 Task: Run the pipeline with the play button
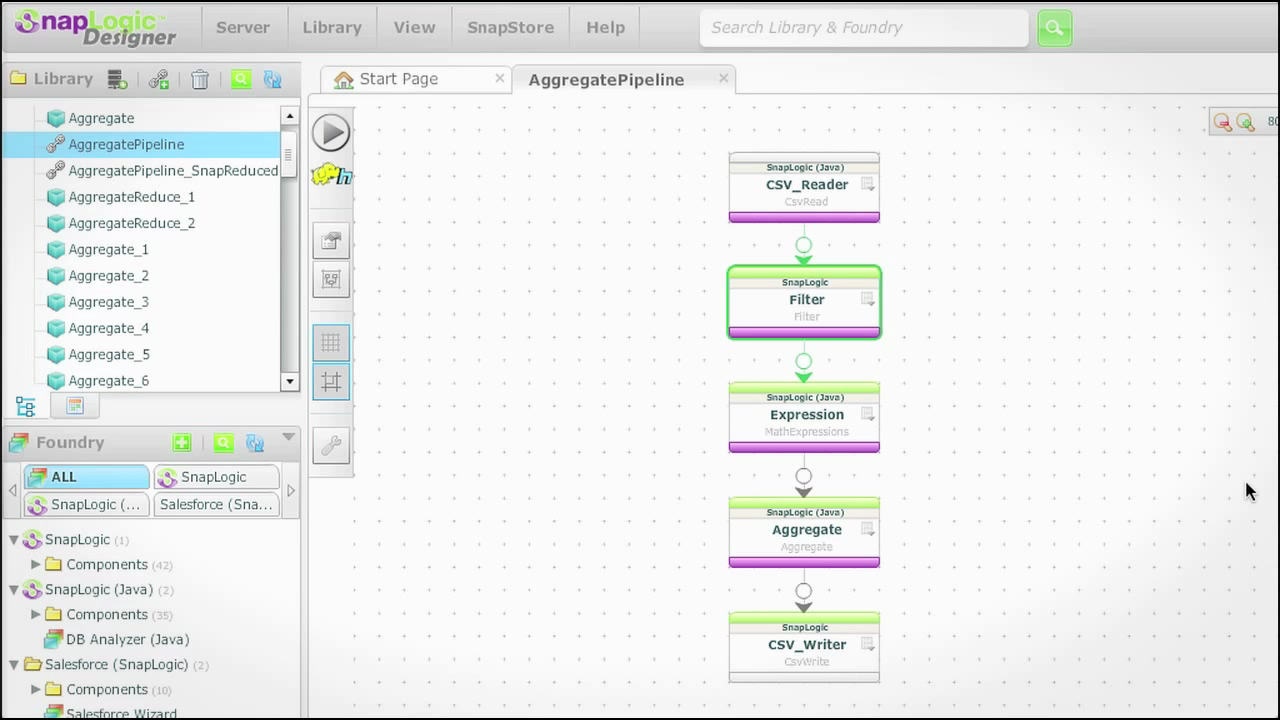click(331, 133)
